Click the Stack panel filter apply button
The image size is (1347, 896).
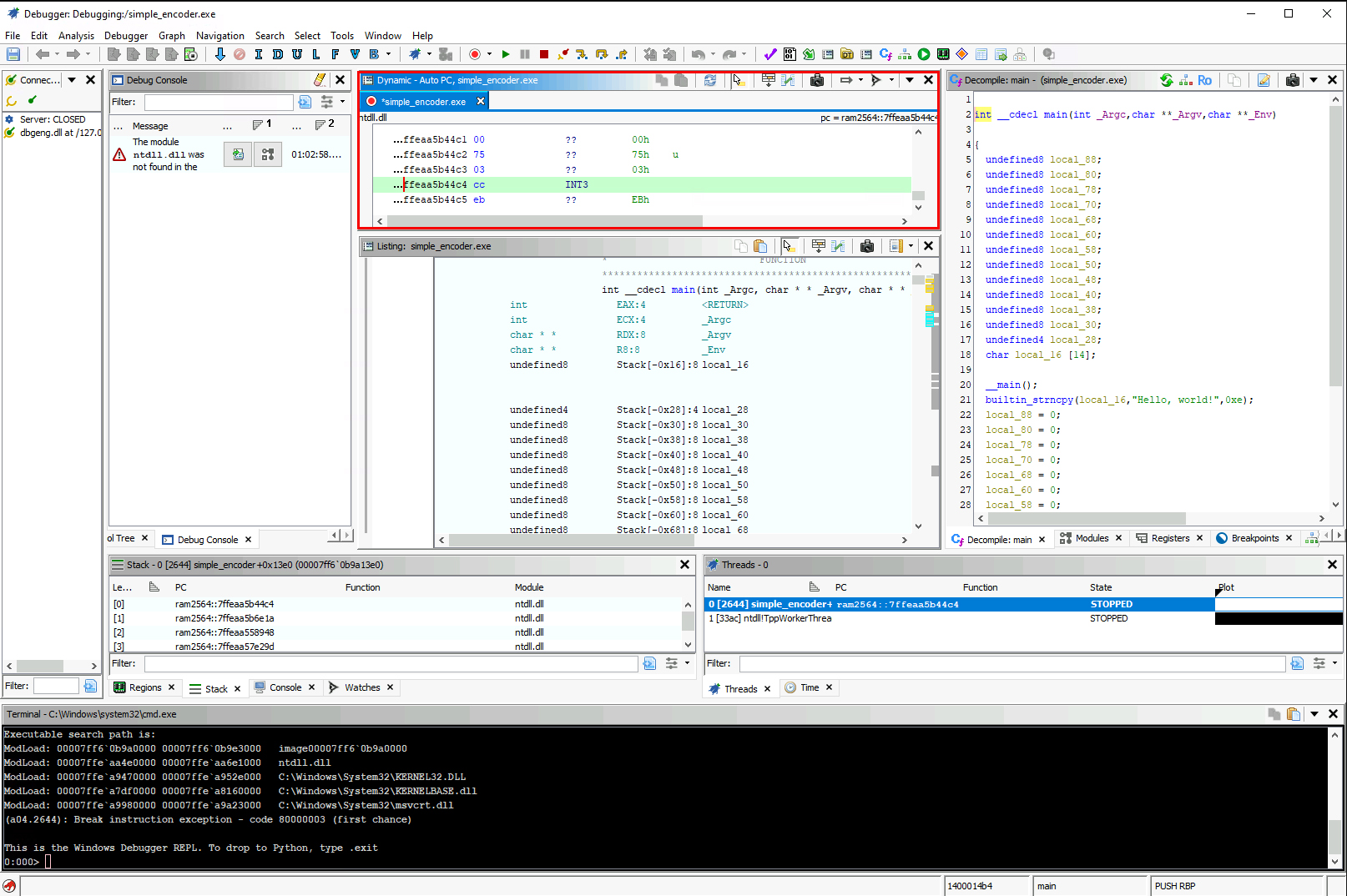coord(649,663)
